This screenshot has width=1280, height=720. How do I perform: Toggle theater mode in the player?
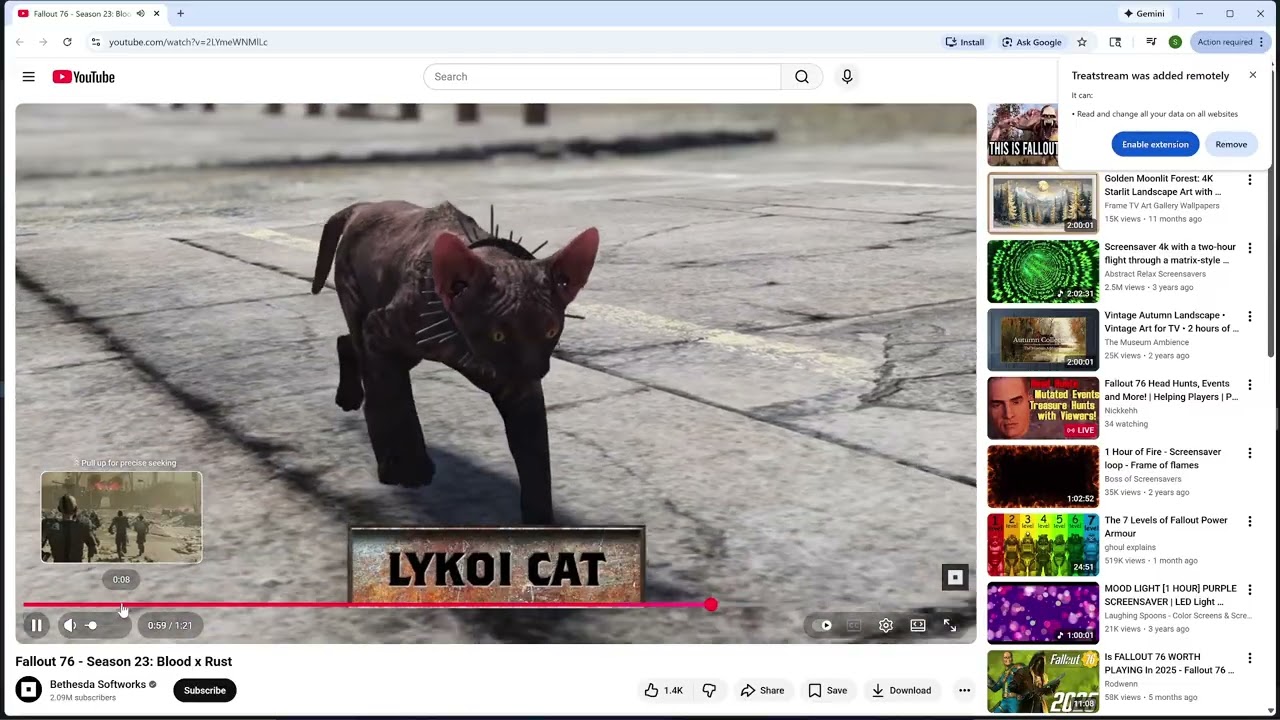pyautogui.click(x=918, y=625)
